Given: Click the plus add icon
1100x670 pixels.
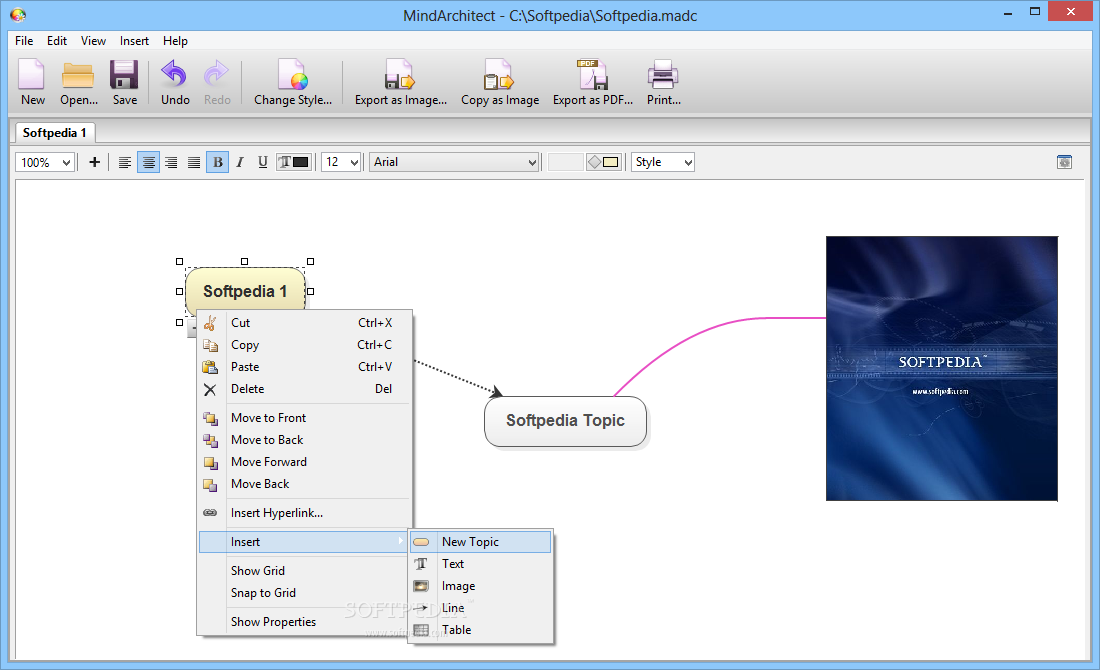Looking at the screenshot, I should (95, 162).
